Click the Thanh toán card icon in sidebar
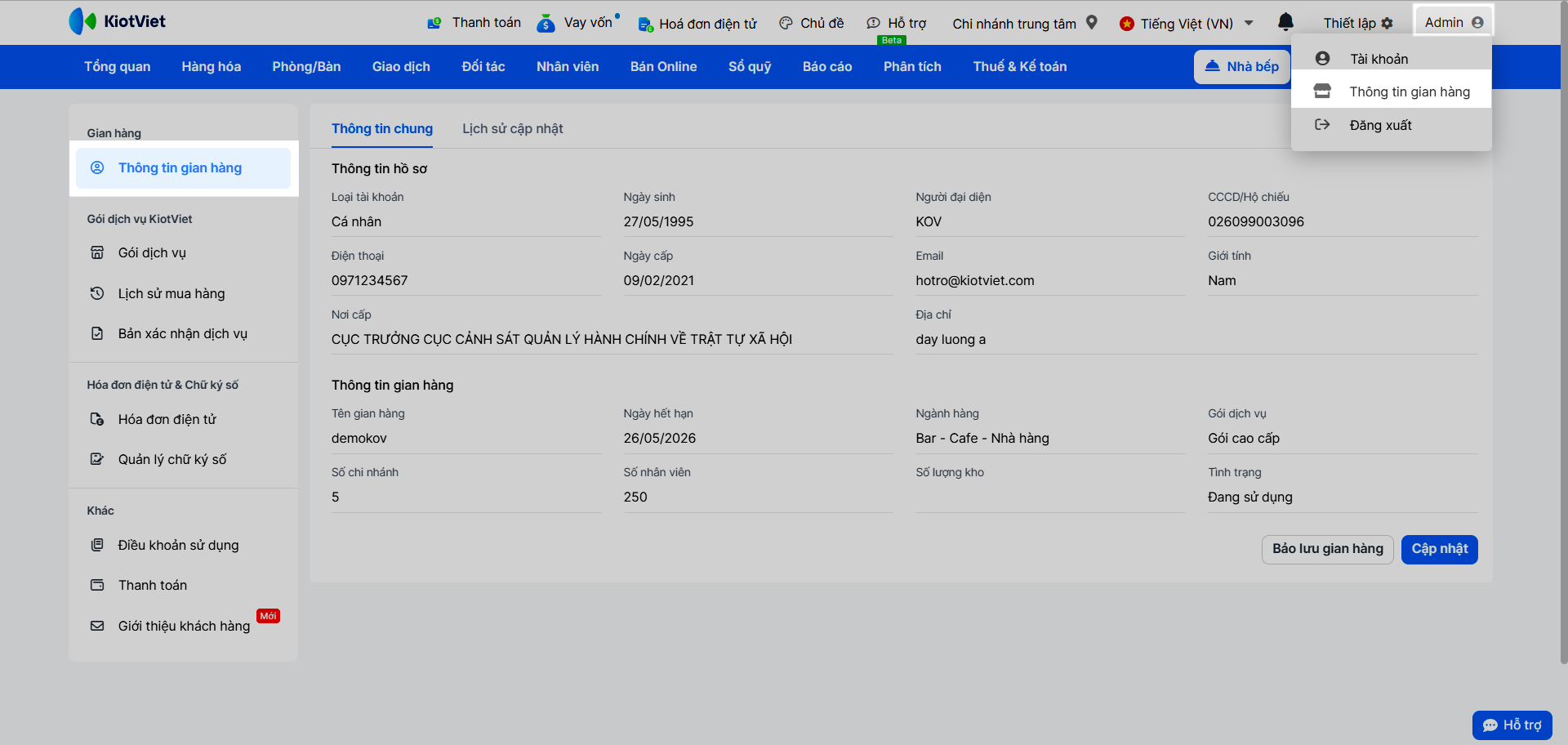This screenshot has height=745, width=1568. tap(97, 585)
